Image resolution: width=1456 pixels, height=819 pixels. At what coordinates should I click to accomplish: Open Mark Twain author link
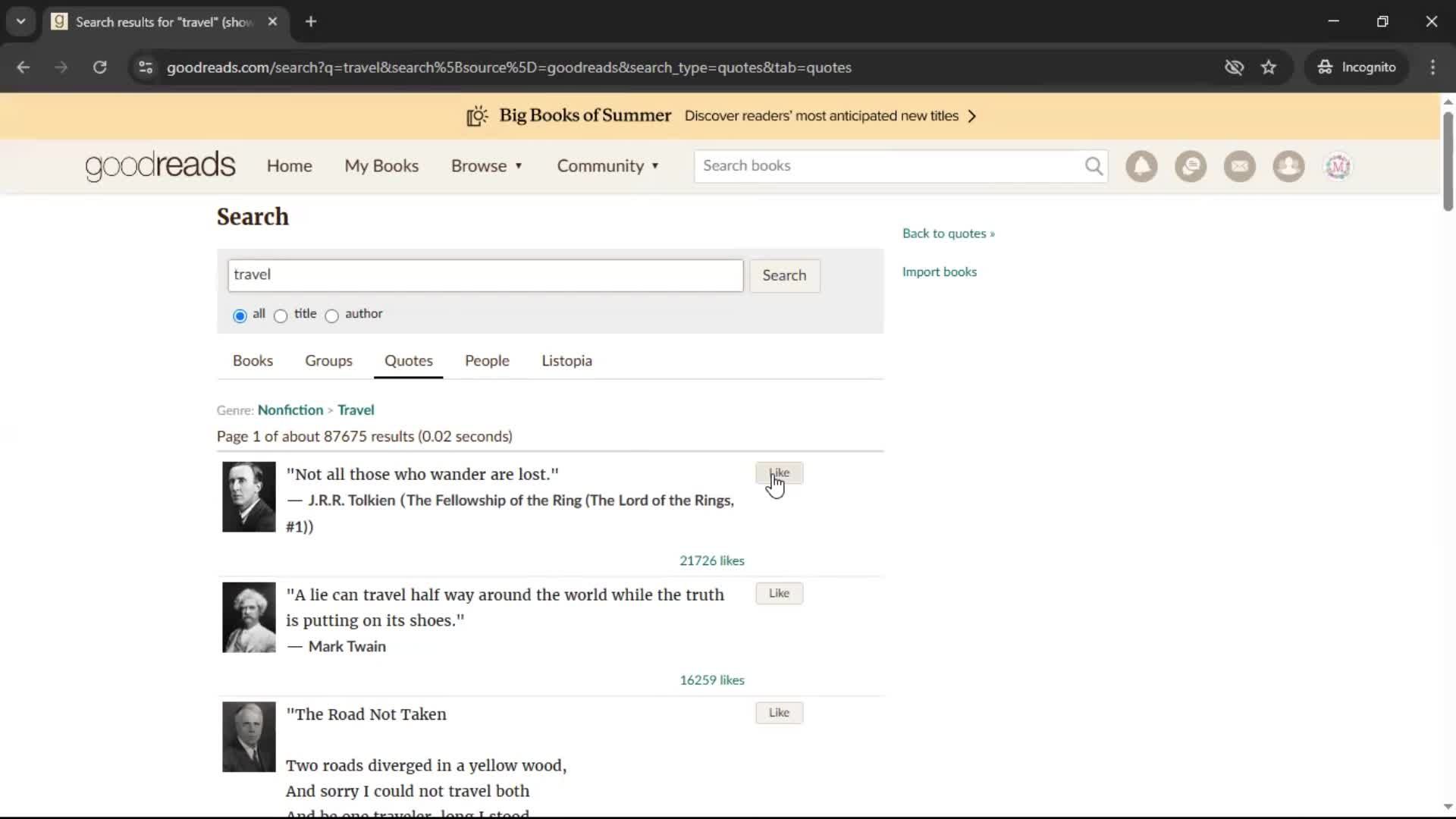[x=347, y=647]
